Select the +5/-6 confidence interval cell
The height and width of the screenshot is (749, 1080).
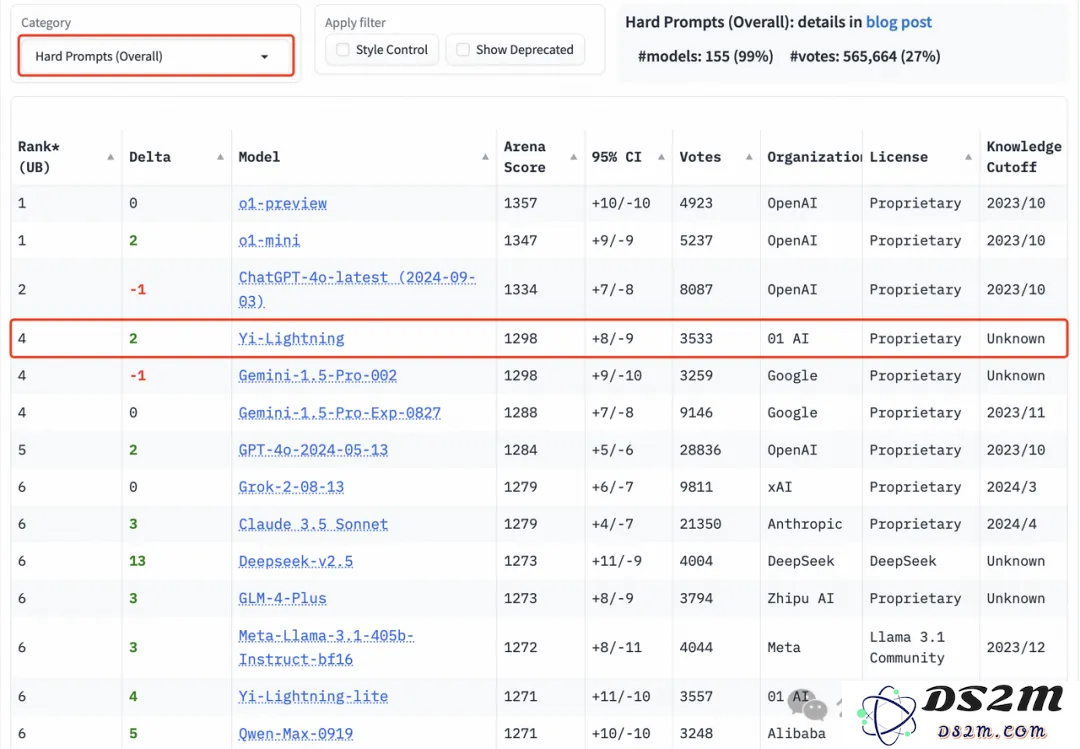coord(612,450)
